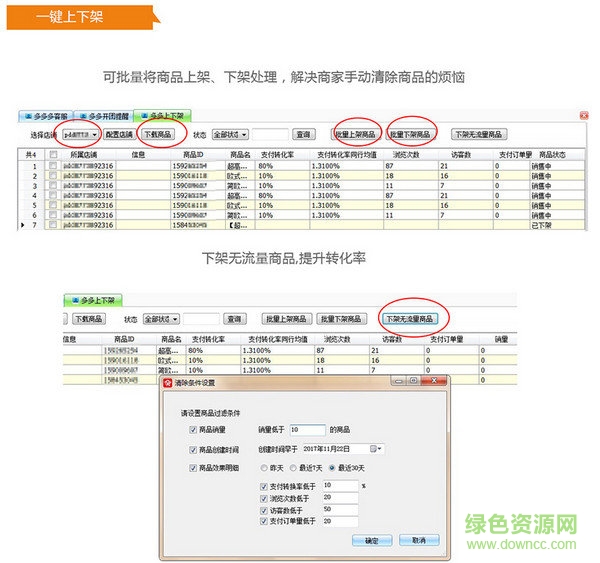This screenshot has width=600, height=563.
Task: Toggle the 商品创建时间 checkbox
Action: 193,450
